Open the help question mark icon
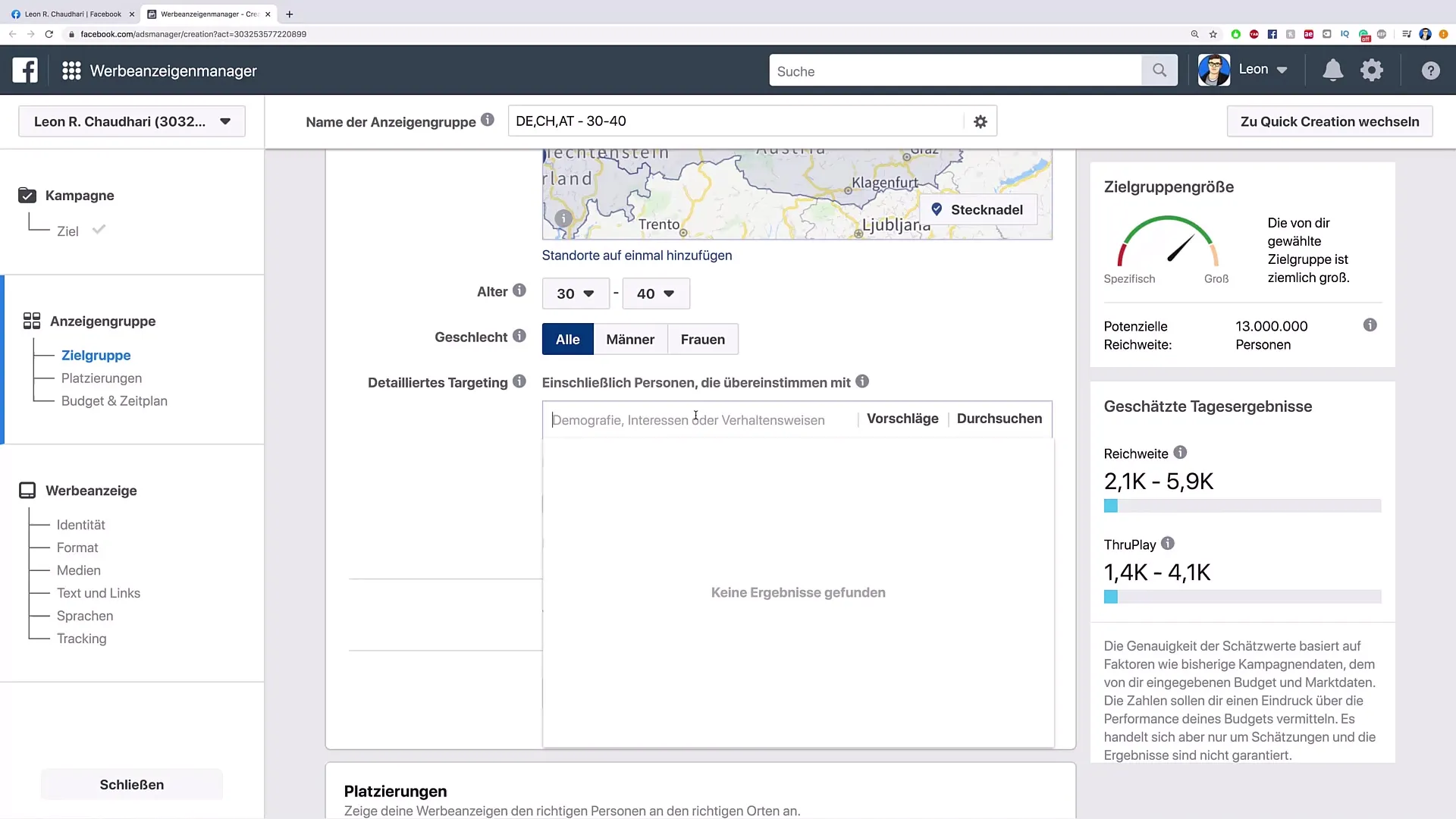Viewport: 1456px width, 819px height. point(1430,71)
